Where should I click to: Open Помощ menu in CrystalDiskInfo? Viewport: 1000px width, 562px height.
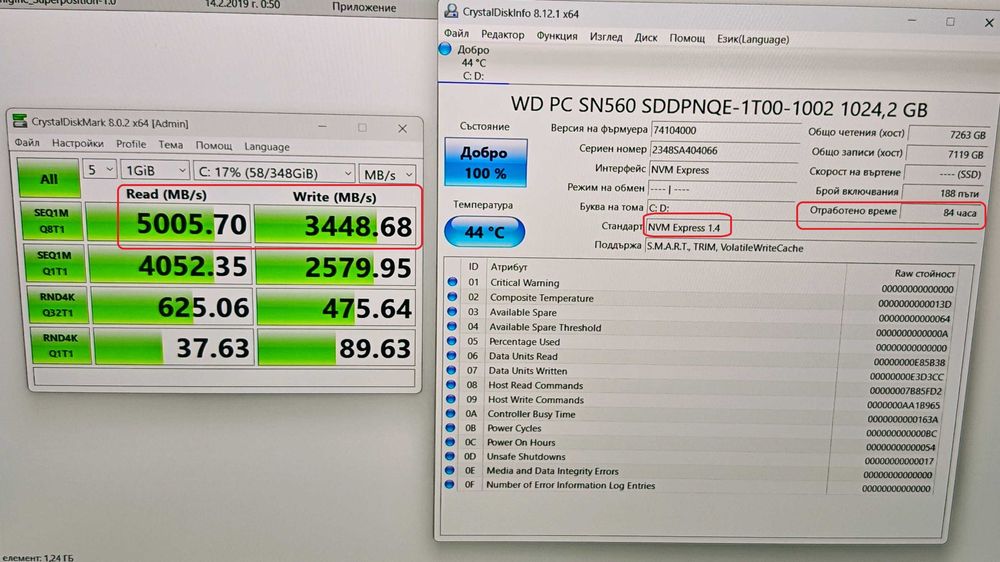tap(687, 38)
